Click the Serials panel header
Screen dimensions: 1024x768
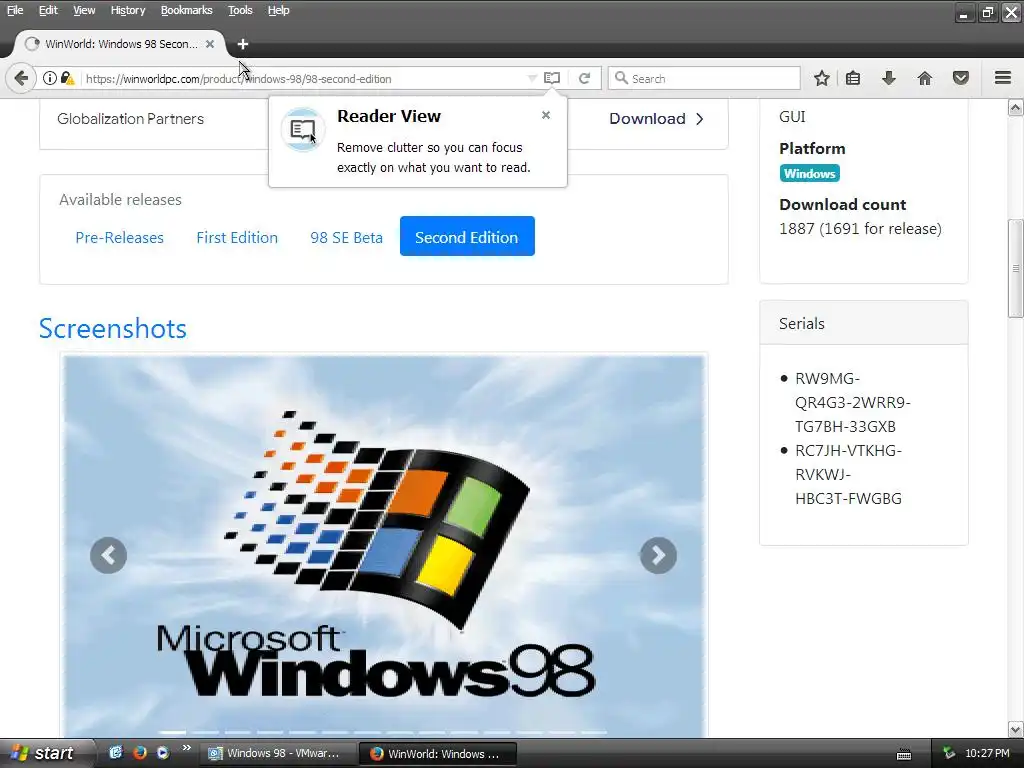click(863, 323)
